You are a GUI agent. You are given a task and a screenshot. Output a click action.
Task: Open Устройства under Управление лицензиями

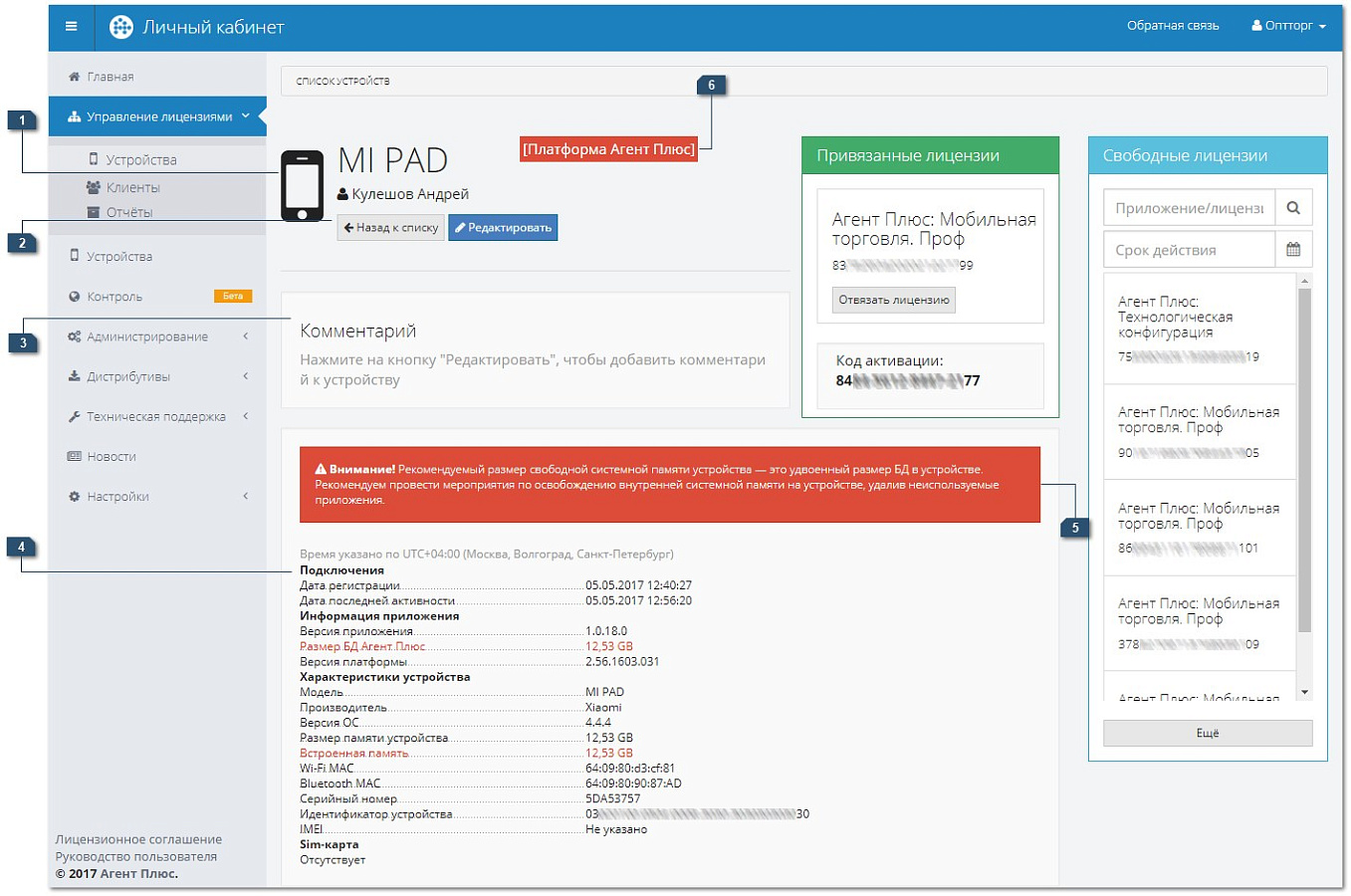click(x=140, y=159)
